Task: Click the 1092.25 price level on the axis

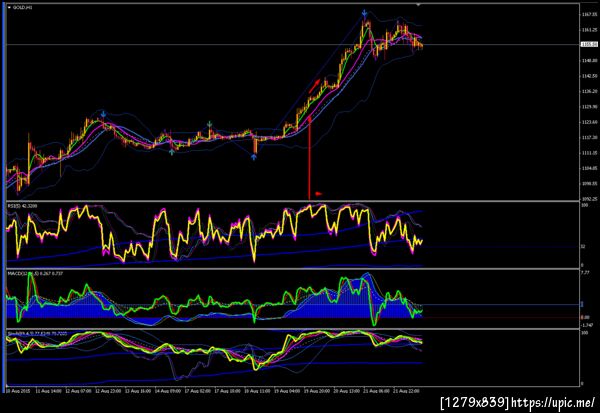Action: [x=589, y=199]
